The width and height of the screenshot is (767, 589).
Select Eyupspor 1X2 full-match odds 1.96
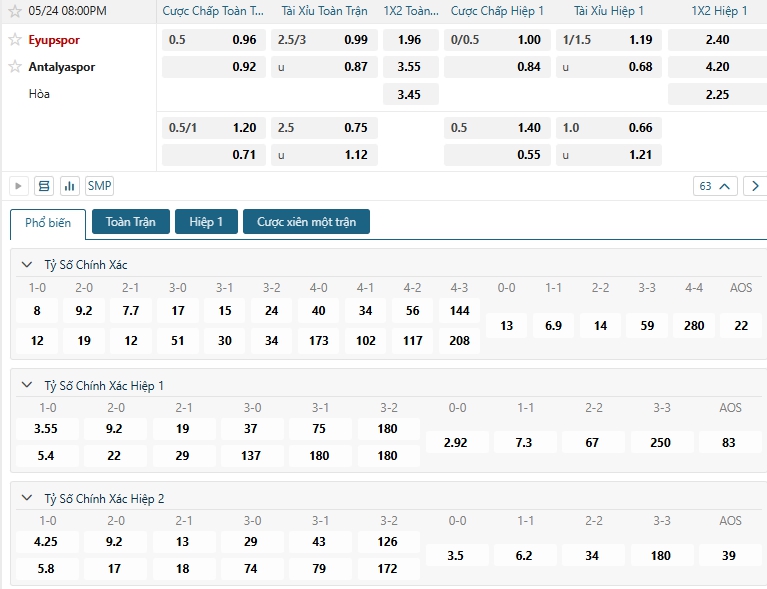[x=409, y=40]
